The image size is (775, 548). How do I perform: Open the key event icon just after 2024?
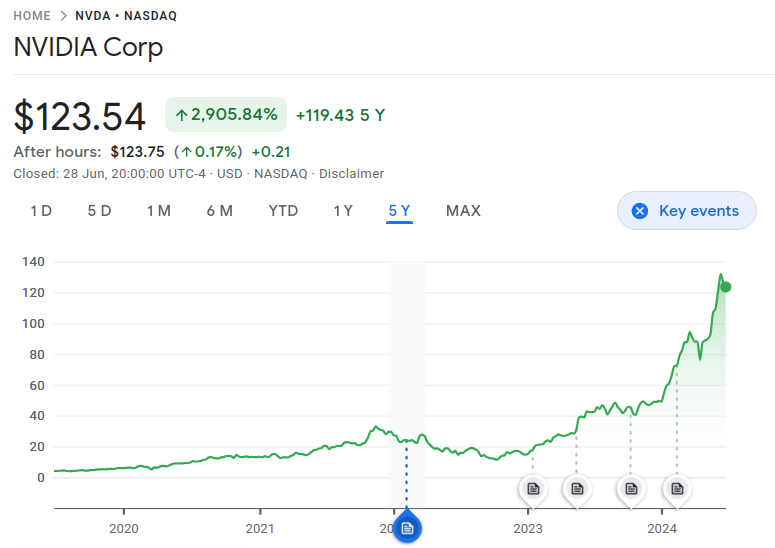[x=677, y=489]
